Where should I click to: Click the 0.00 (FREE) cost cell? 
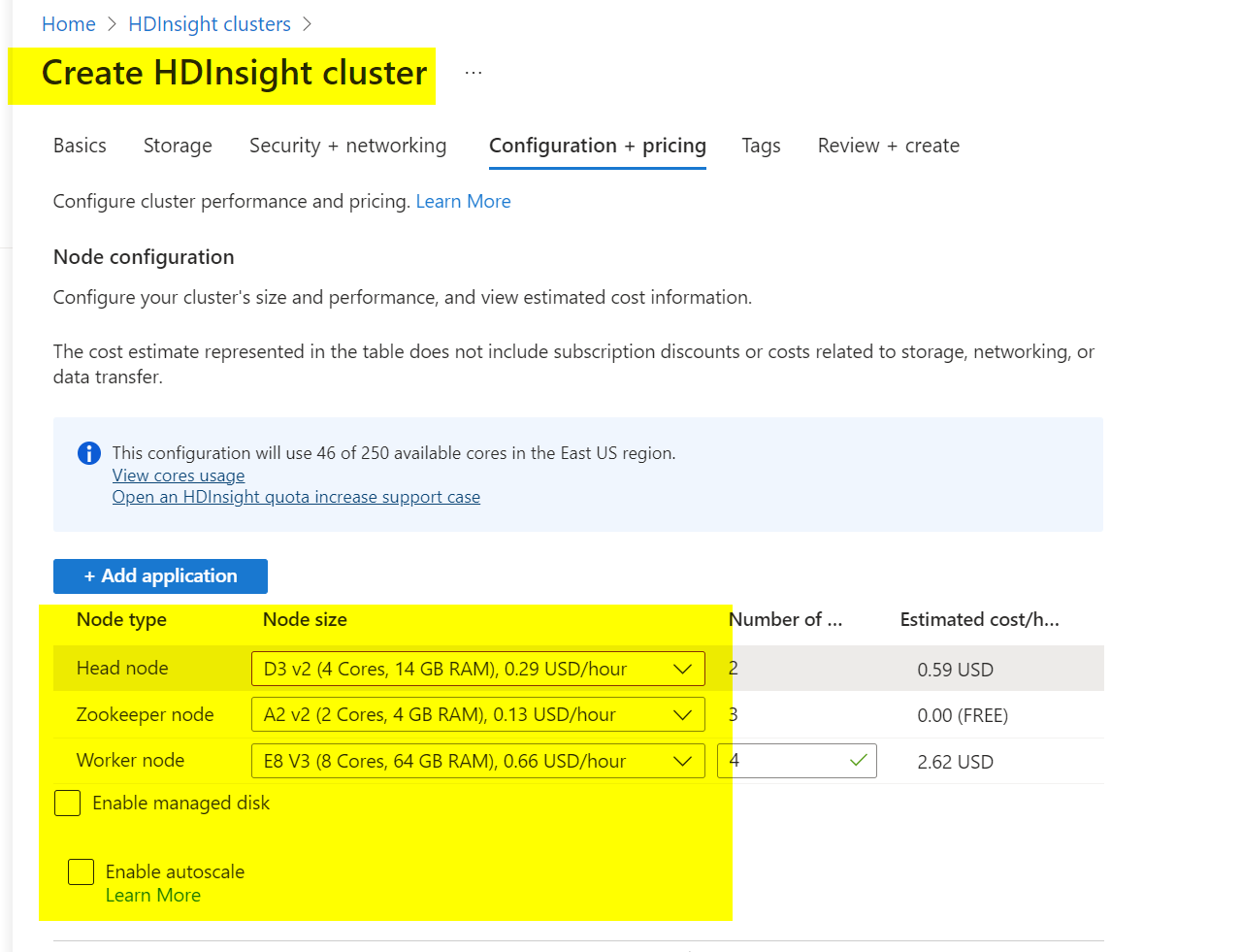coord(963,716)
